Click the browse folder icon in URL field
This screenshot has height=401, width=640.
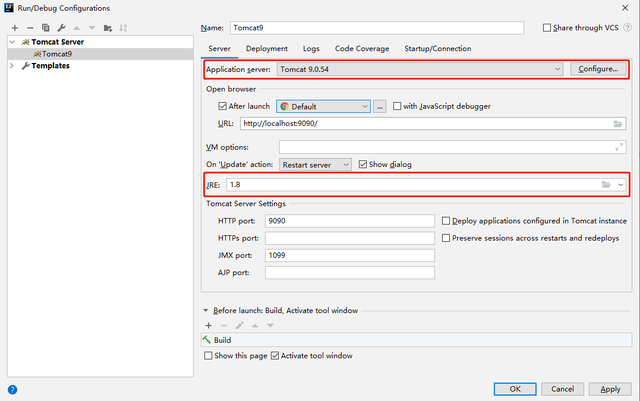(x=619, y=124)
